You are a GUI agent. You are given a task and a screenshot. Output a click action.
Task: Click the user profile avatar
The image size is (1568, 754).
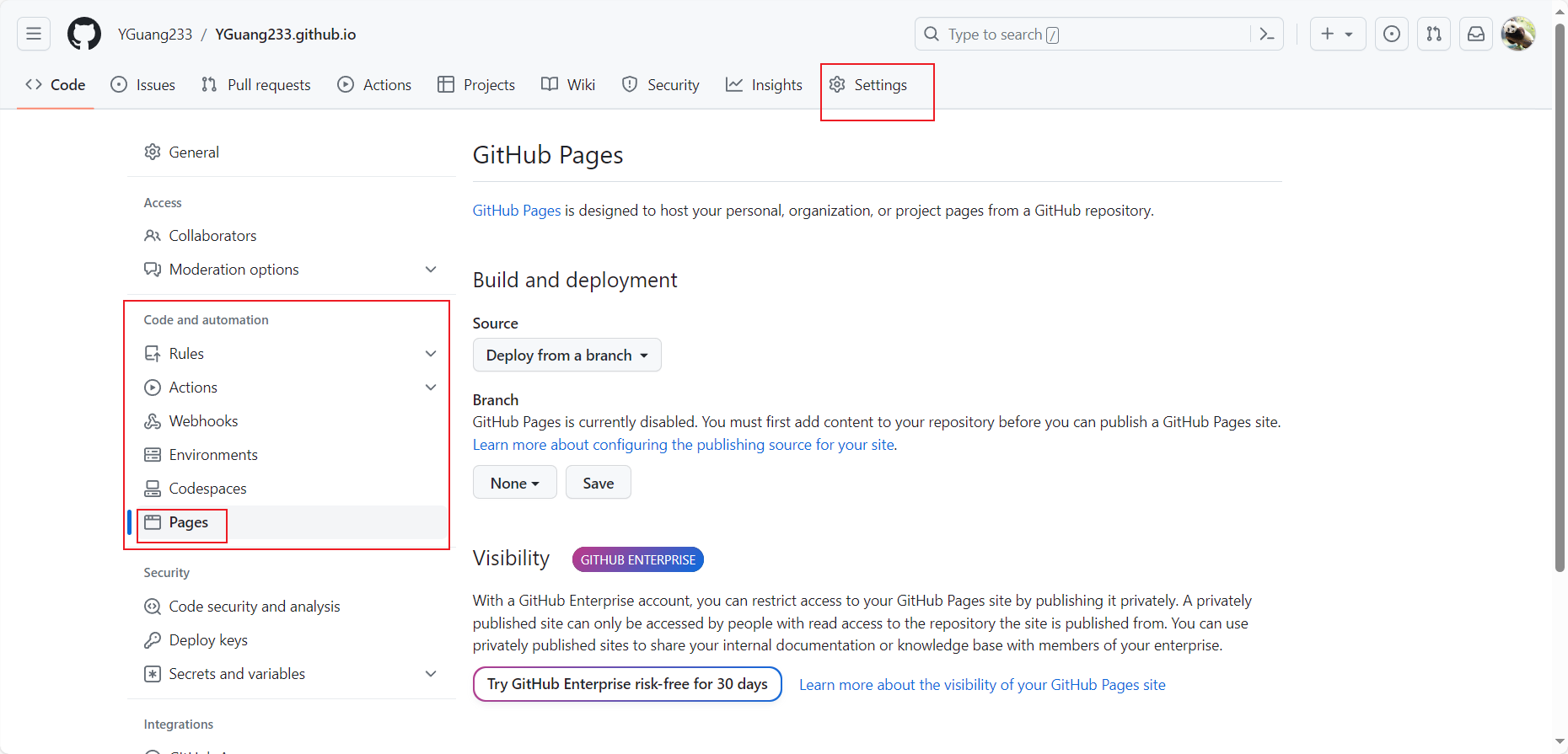[x=1518, y=34]
